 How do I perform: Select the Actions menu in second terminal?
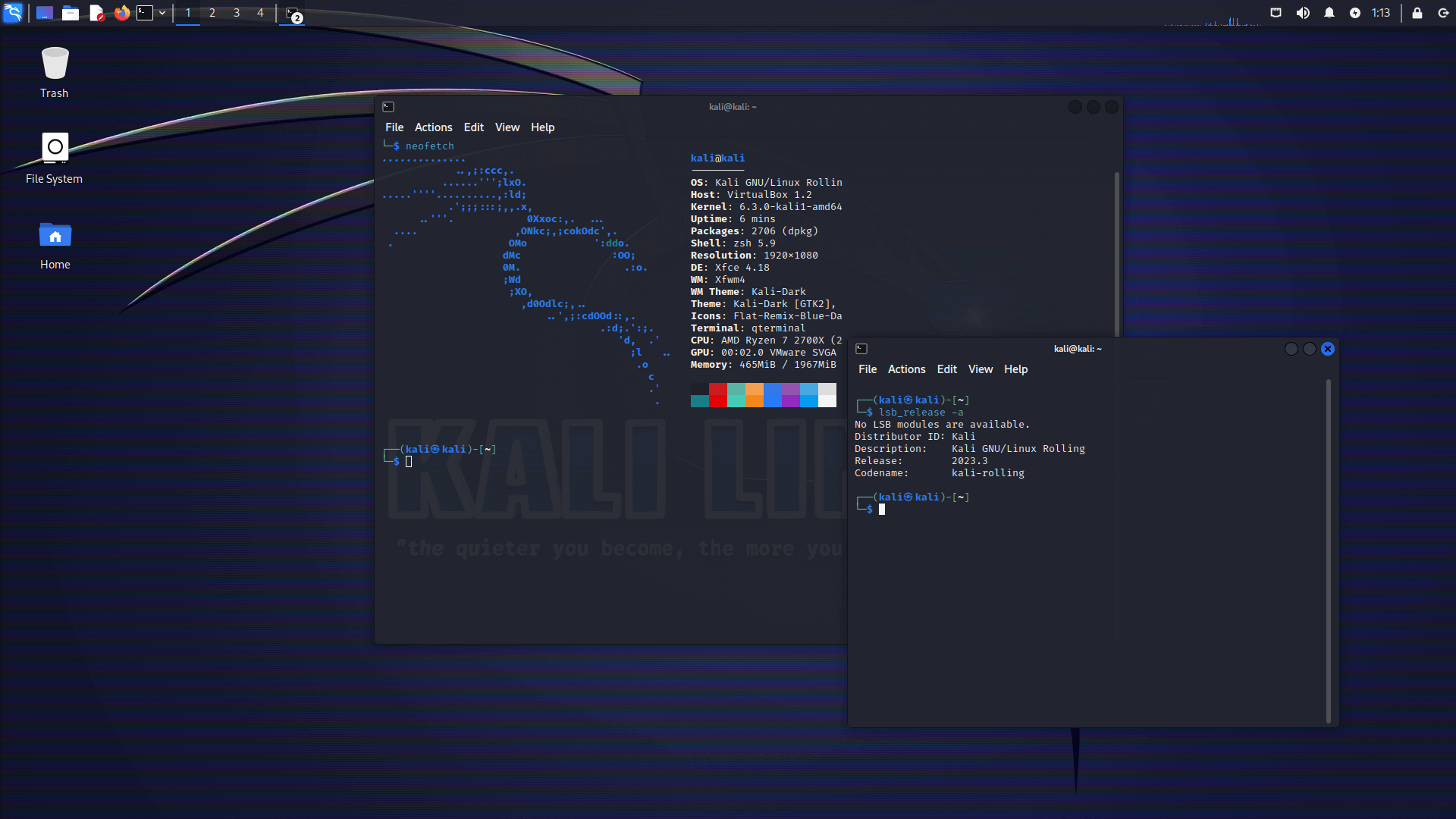(906, 369)
